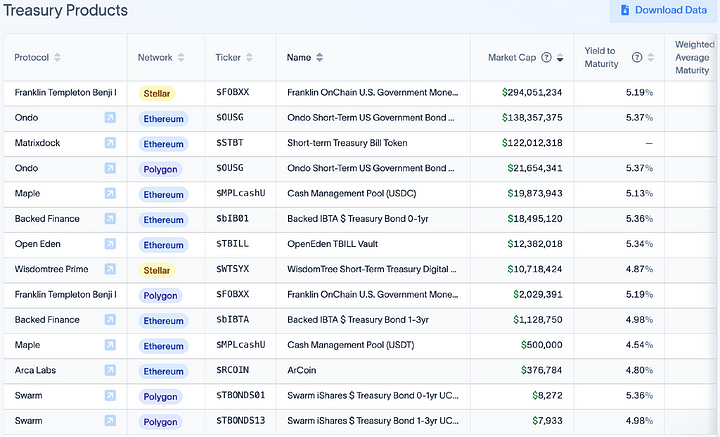Click market cap $122,012,318
The width and height of the screenshot is (720, 437).
coord(532,143)
